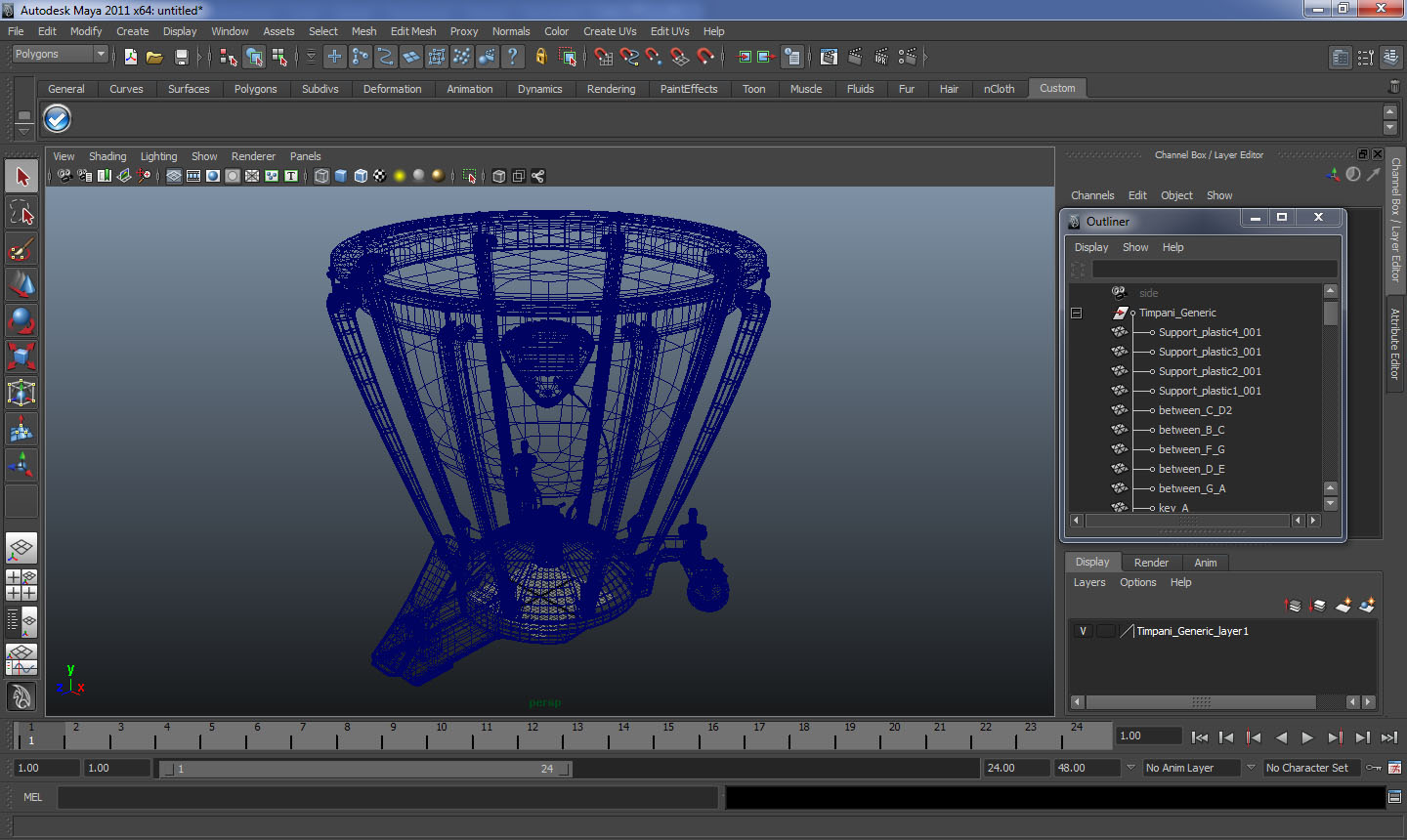The image size is (1407, 840).
Task: Open the Create menu
Action: tap(133, 31)
